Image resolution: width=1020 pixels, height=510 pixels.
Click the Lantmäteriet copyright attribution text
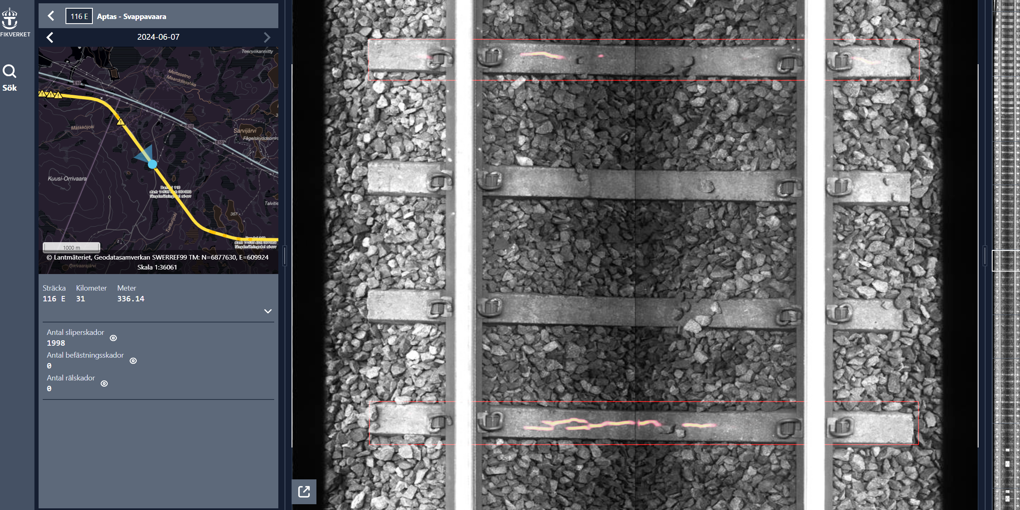click(x=157, y=257)
